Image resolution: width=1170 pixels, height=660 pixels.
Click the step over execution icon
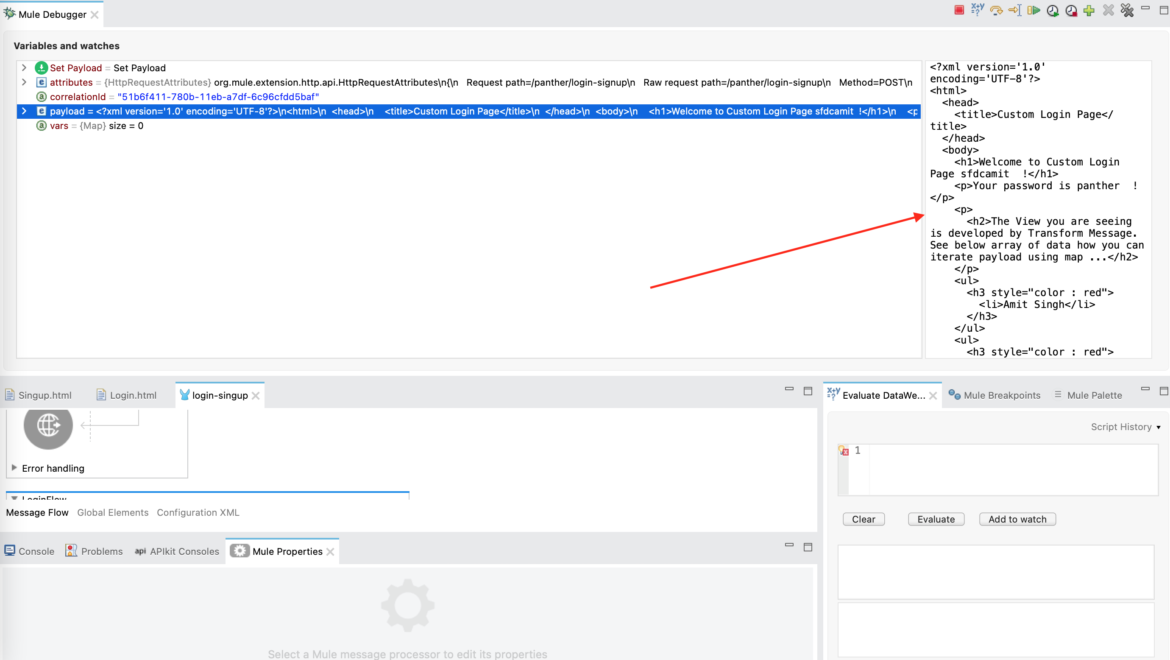click(x=998, y=9)
